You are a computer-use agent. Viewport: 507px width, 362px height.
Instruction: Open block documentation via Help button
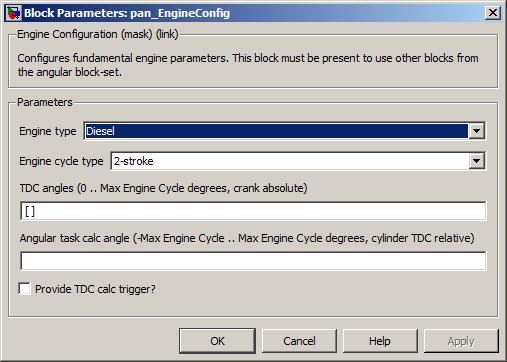[380, 341]
